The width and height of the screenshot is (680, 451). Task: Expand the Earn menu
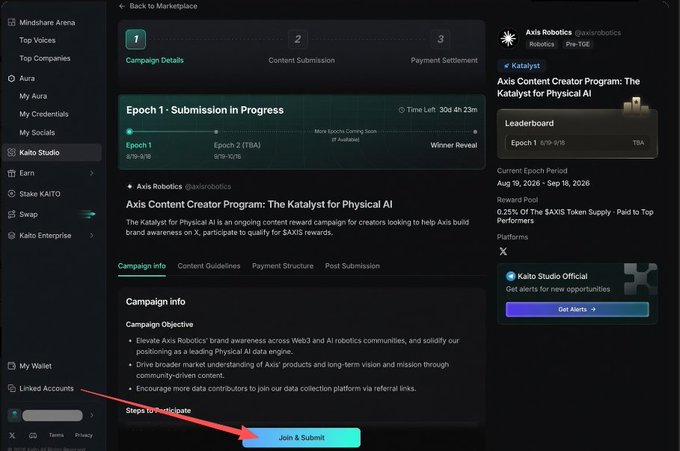tap(52, 173)
